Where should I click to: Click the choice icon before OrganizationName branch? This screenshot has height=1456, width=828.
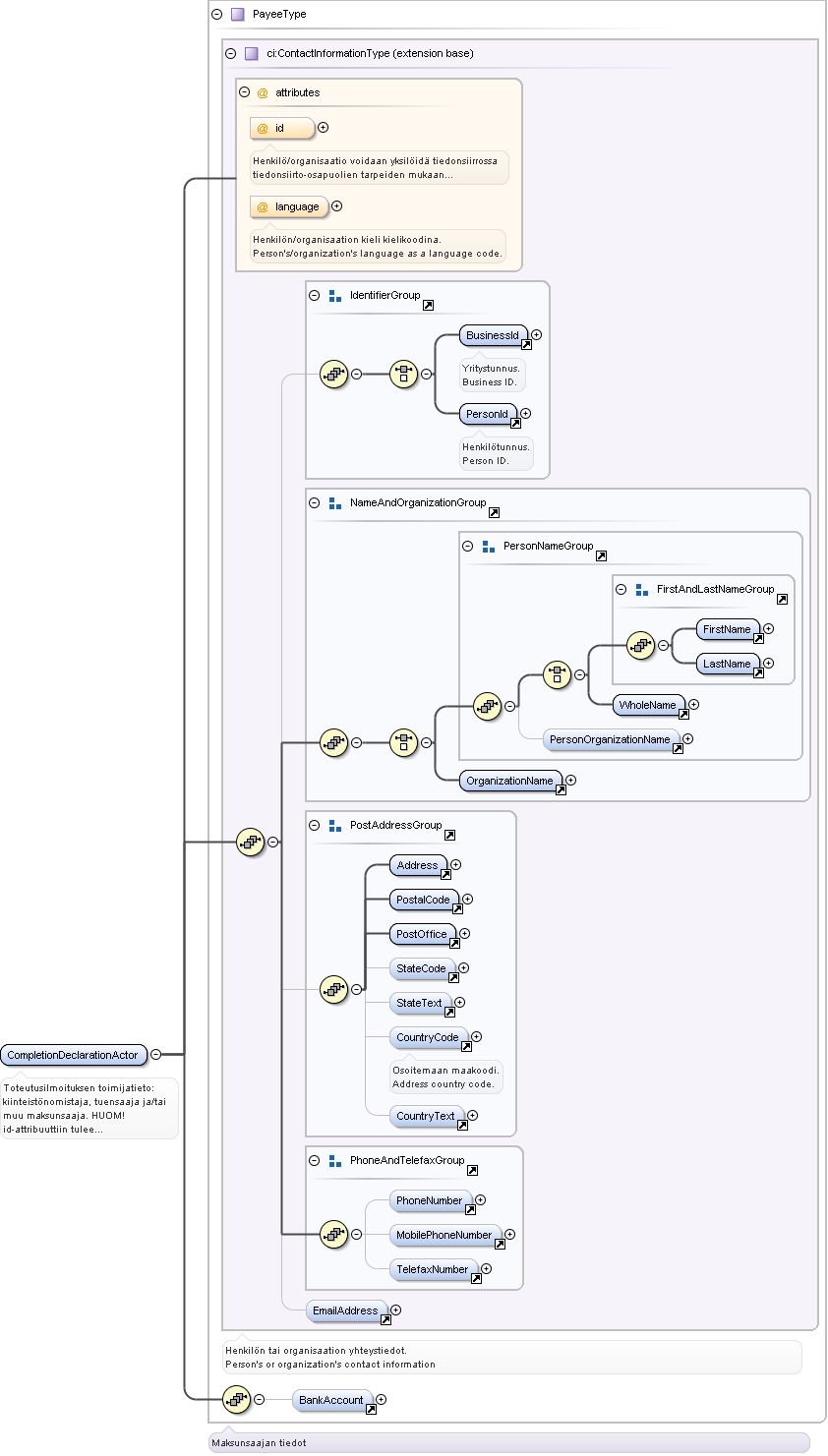point(404,743)
